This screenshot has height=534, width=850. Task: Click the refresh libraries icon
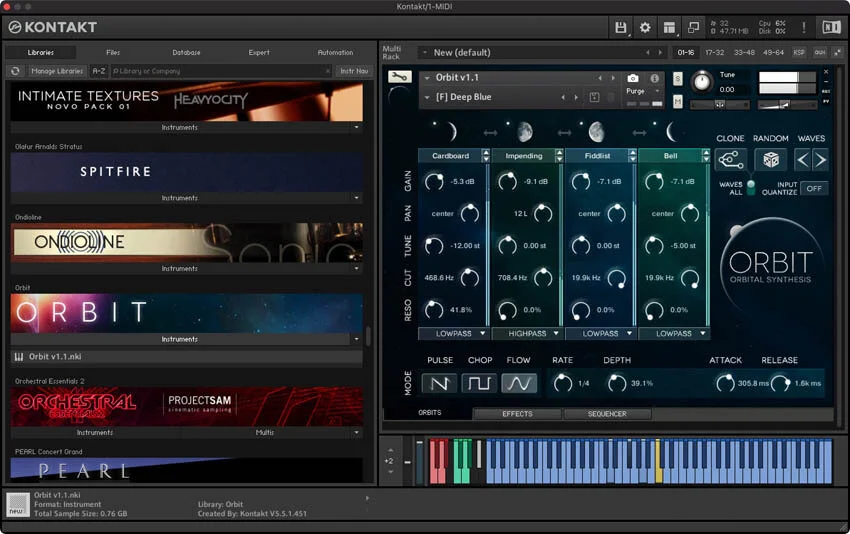pyautogui.click(x=16, y=71)
